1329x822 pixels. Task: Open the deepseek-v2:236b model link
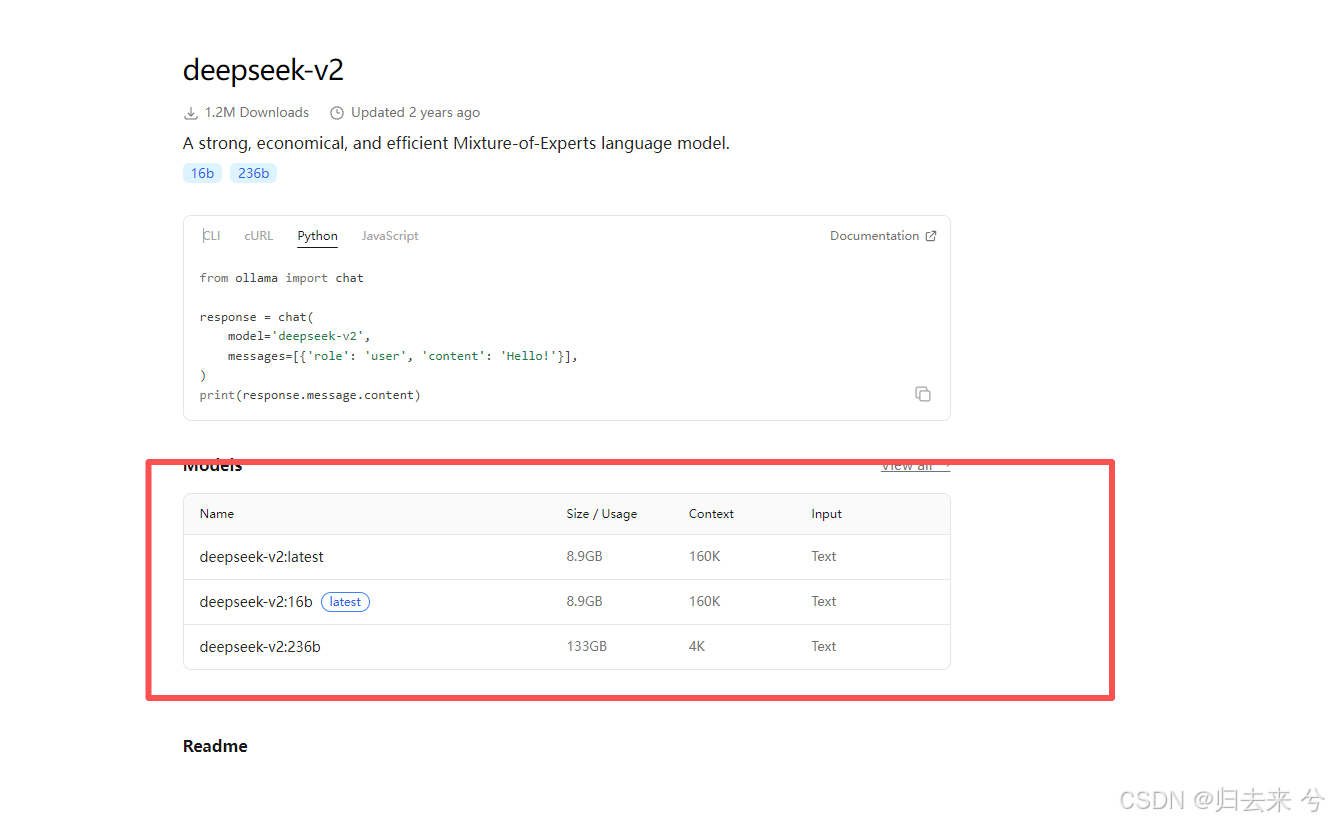[x=260, y=646]
